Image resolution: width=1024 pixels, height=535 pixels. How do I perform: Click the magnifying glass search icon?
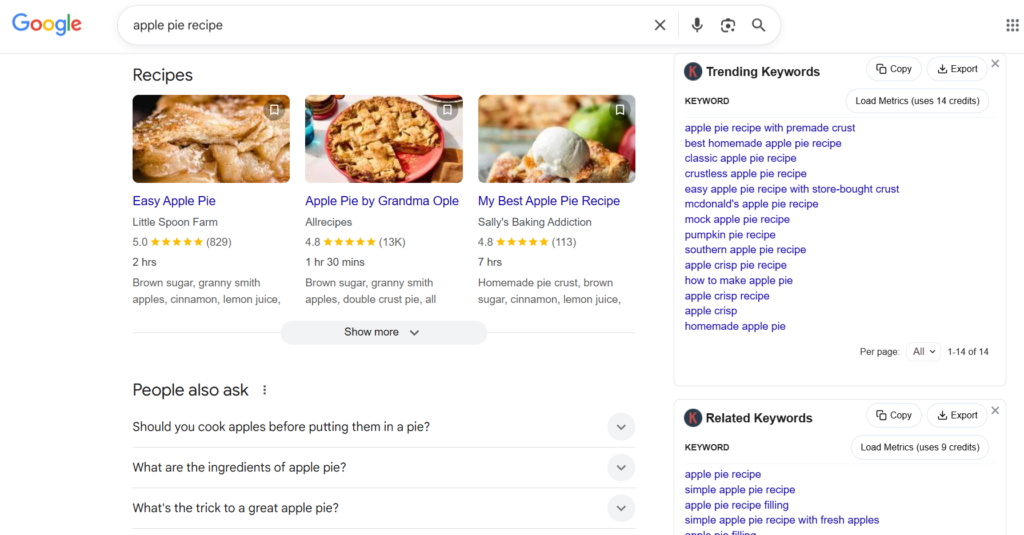(x=759, y=25)
